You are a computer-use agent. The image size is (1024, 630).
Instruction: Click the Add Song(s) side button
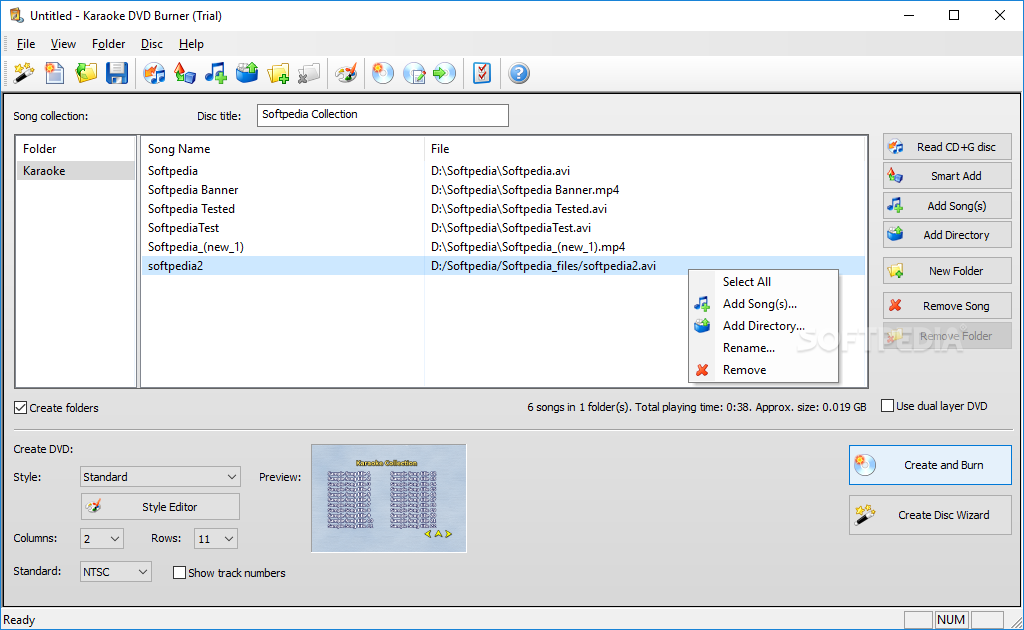[947, 206]
